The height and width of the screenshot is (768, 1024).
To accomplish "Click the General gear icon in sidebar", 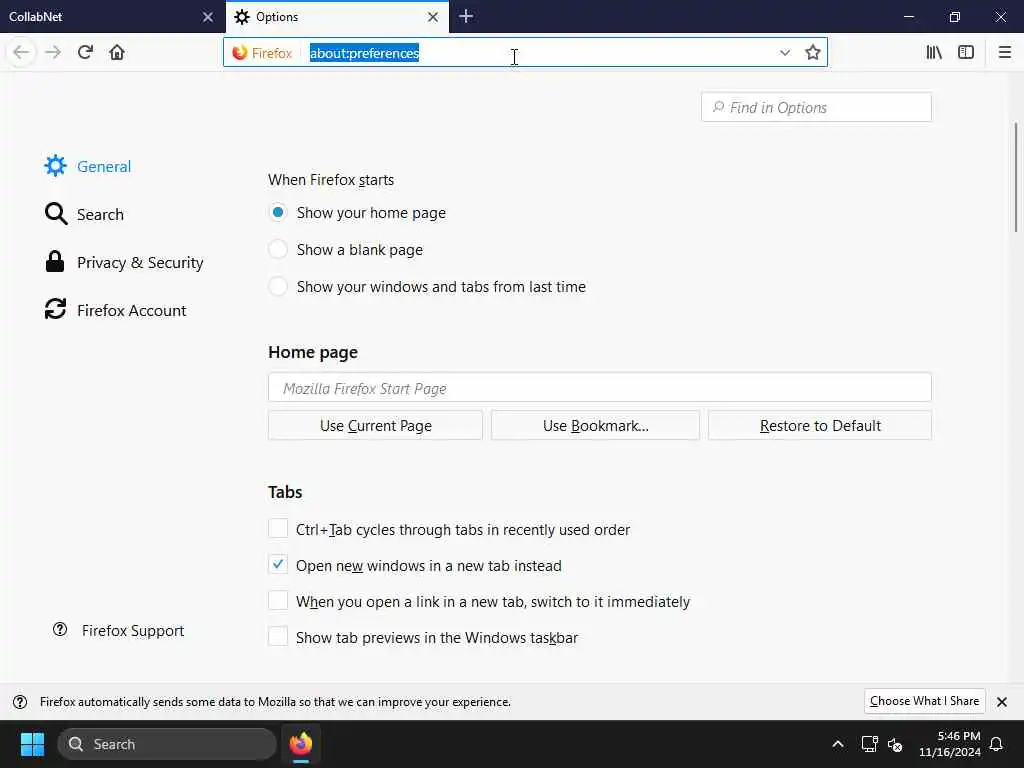I will 56,166.
